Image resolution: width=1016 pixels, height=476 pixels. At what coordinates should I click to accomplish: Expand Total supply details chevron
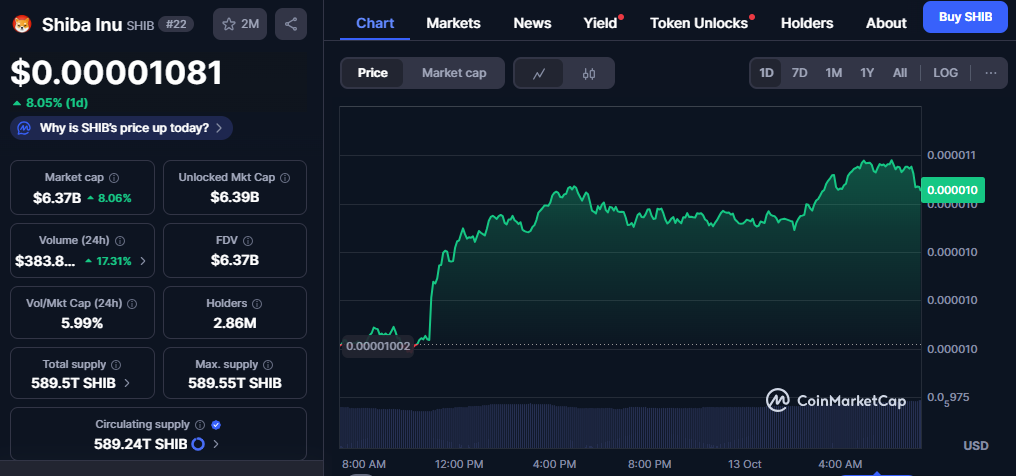[x=125, y=383]
